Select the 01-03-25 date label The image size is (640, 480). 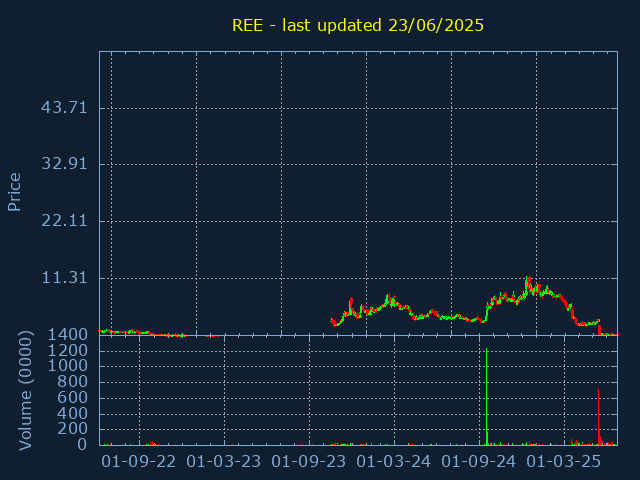coord(564,462)
